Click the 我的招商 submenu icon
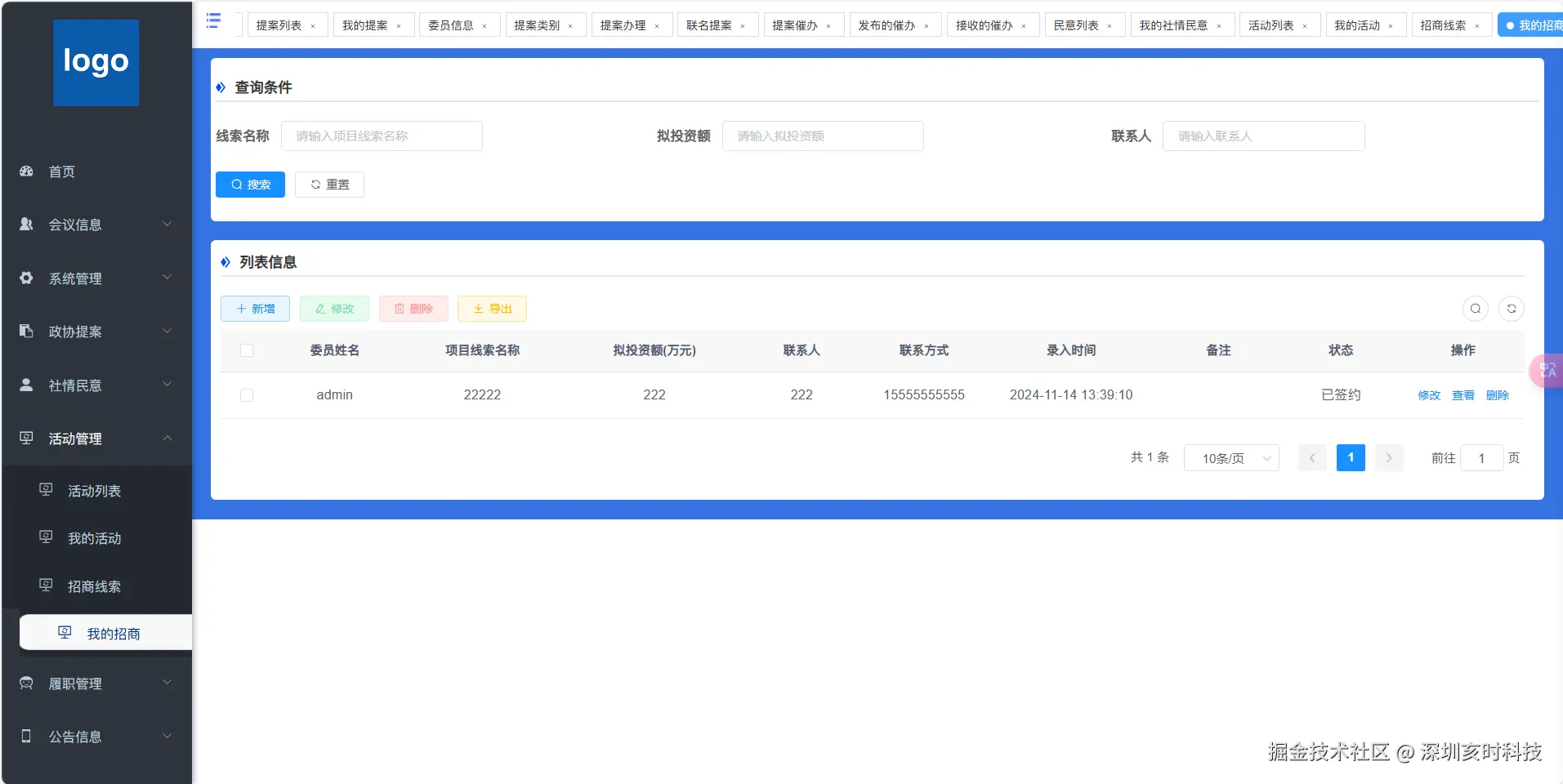1563x784 pixels. point(65,633)
